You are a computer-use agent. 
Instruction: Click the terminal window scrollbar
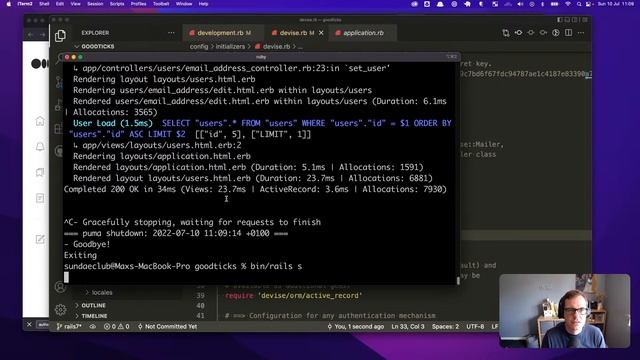[458, 280]
